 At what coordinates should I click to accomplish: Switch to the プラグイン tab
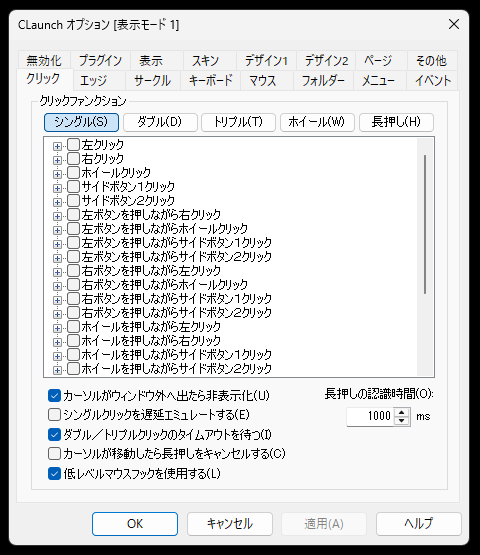[100, 61]
